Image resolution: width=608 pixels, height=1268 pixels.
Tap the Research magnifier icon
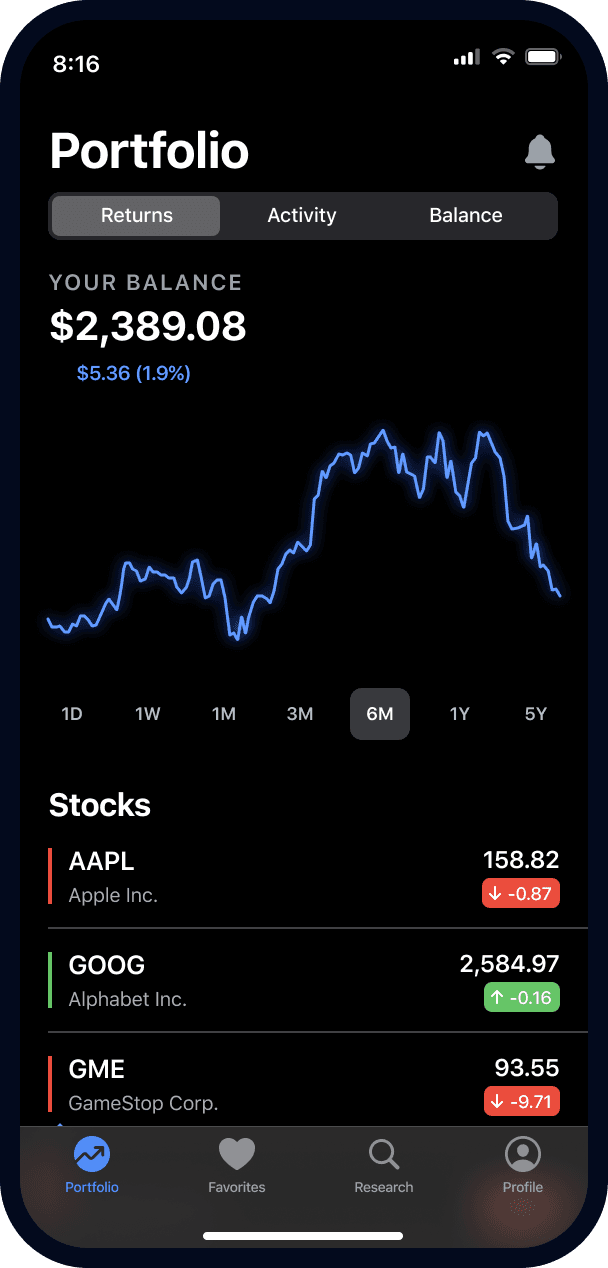click(x=384, y=1155)
